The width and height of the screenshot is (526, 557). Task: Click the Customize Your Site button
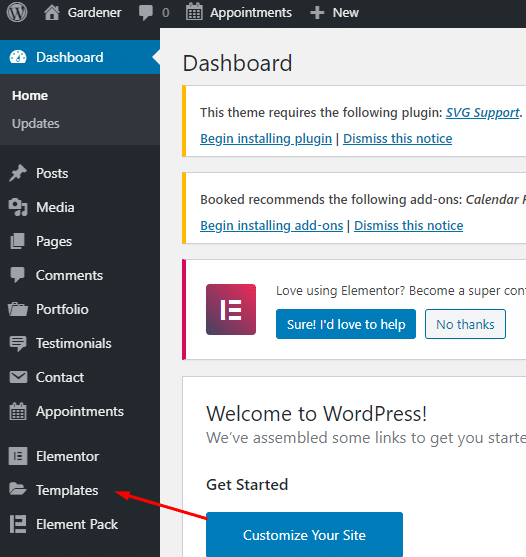(304, 535)
